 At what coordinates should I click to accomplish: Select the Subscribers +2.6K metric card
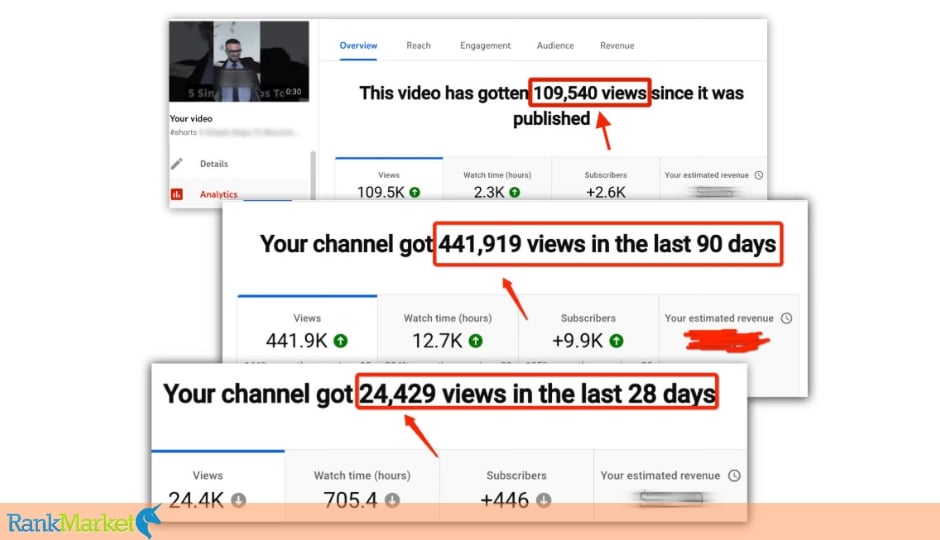click(605, 179)
